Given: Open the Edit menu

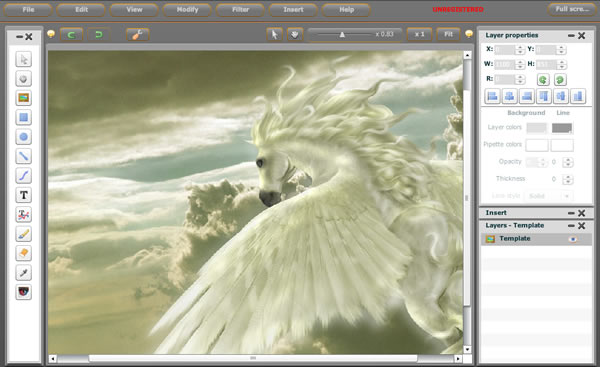Looking at the screenshot, I should [x=81, y=10].
